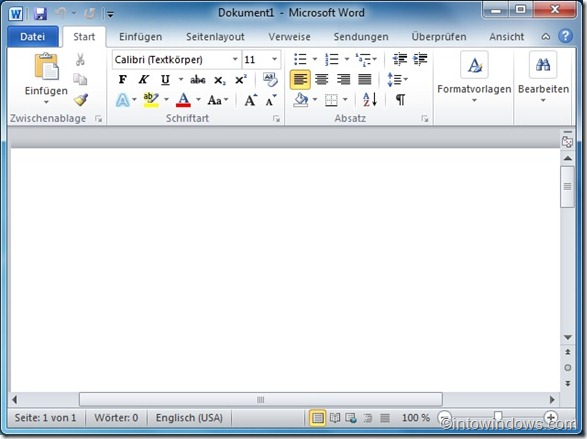587x439 pixels.
Task: Apply subscript with the x₂ icon
Action: coord(220,80)
